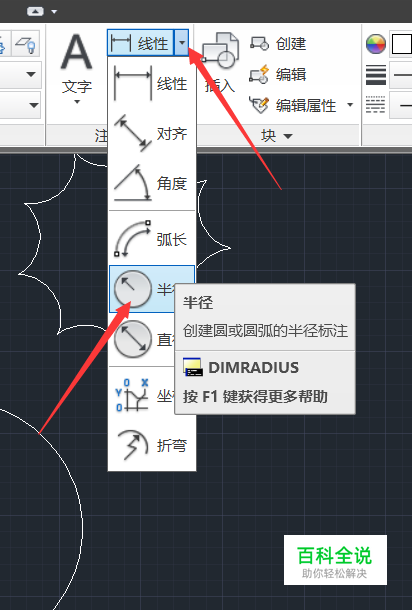Viewport: 412px width, 610px height.
Task: Click the Edit block (编辑) button
Action: point(278,74)
